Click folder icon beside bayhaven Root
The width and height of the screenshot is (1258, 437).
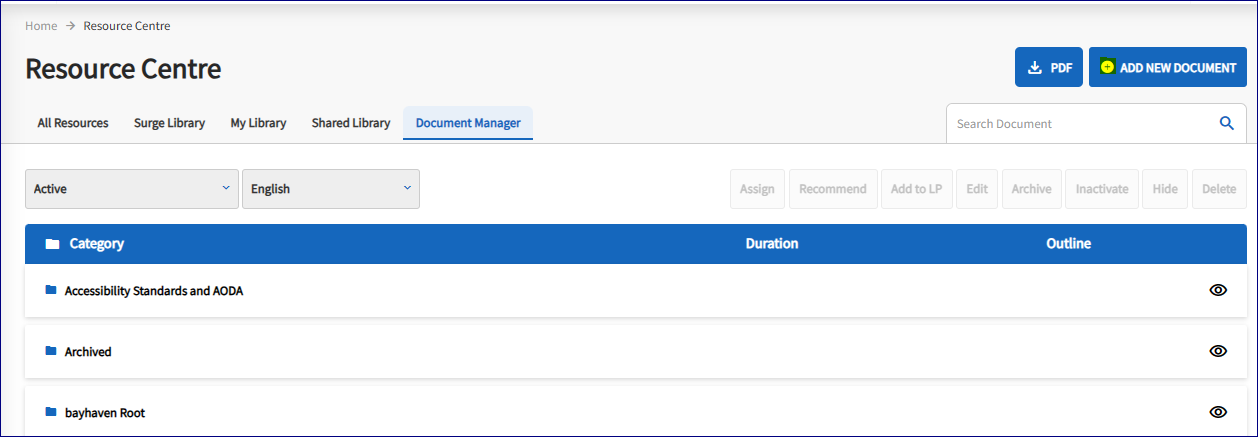tap(51, 412)
